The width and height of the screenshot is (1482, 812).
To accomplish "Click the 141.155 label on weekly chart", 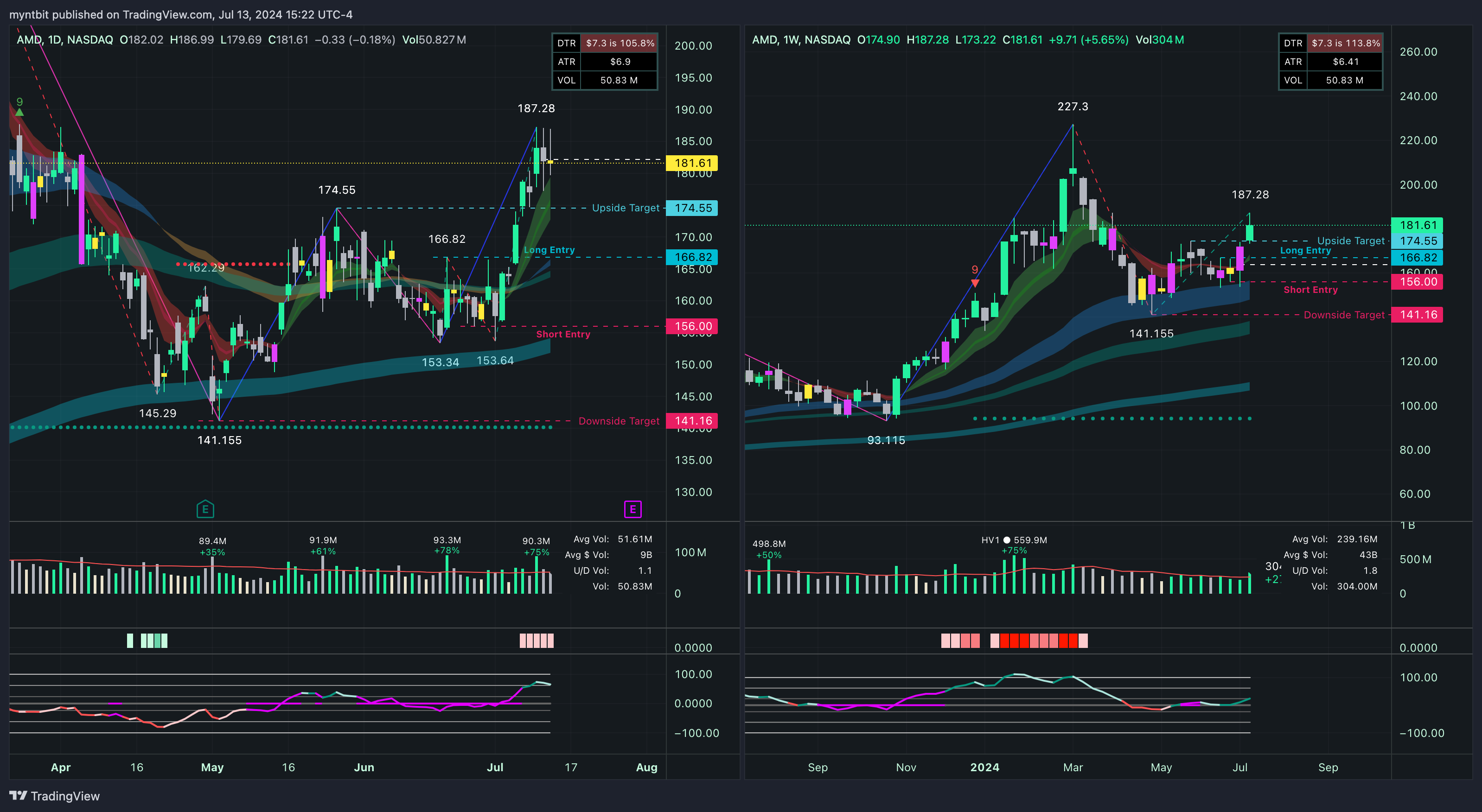I will pos(1151,334).
